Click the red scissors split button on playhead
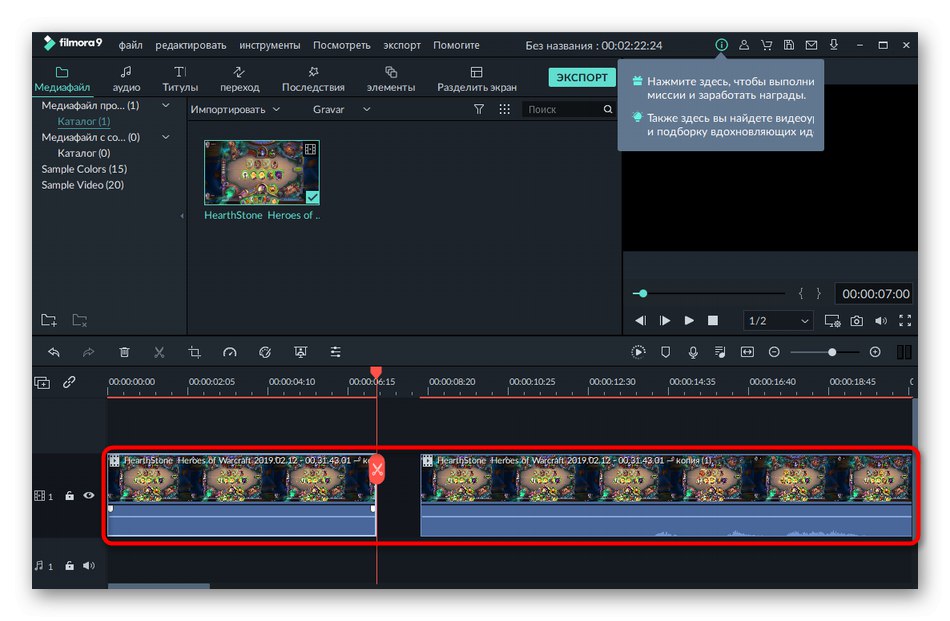This screenshot has width=950, height=621. tap(377, 469)
